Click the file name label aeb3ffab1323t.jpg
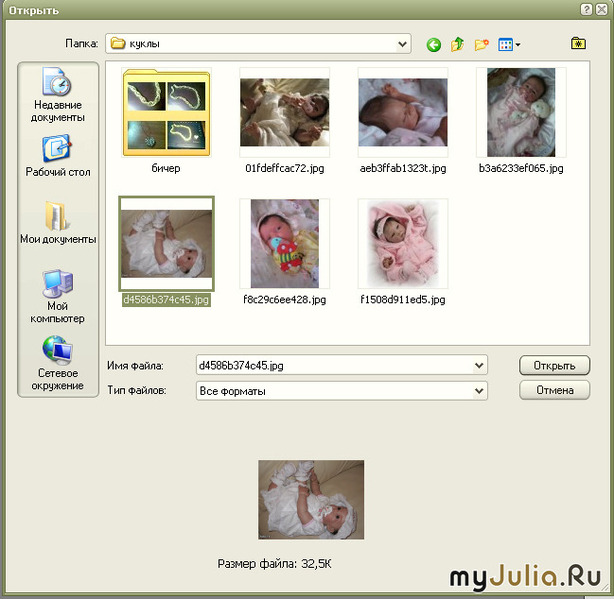 point(403,169)
